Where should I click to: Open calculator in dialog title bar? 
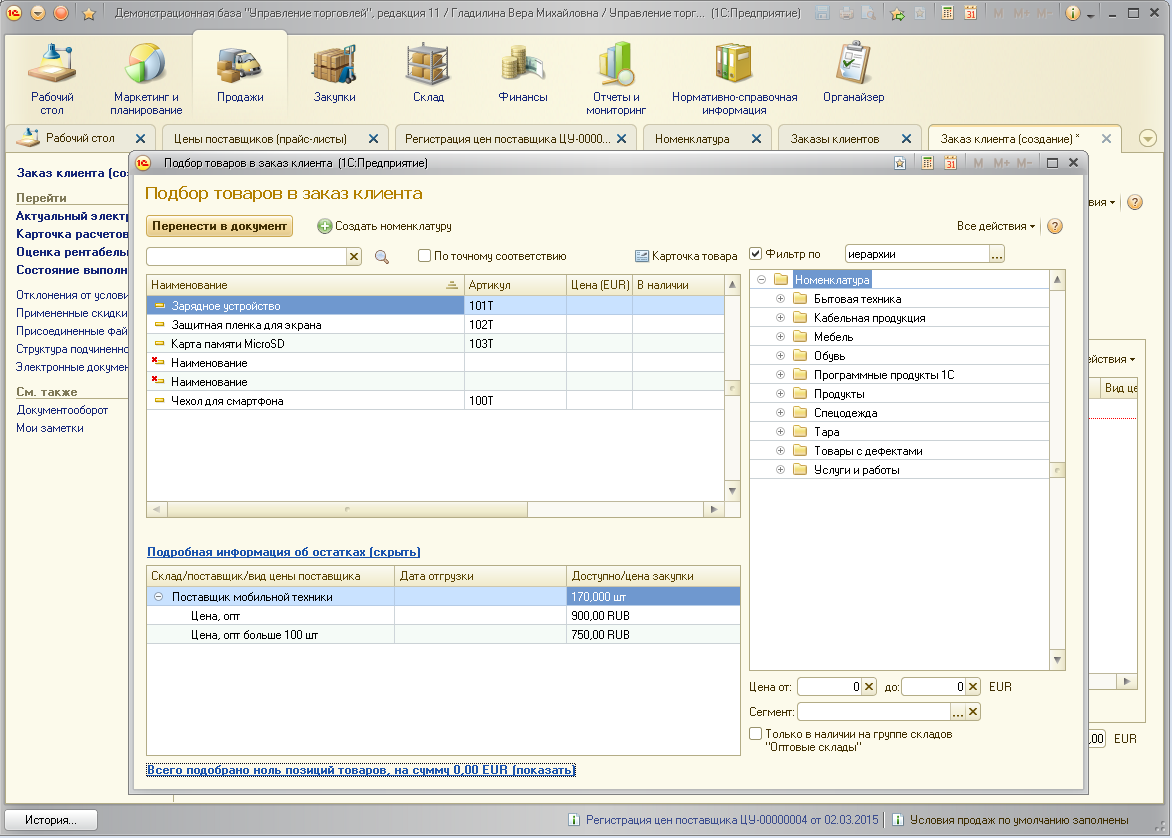click(927, 163)
